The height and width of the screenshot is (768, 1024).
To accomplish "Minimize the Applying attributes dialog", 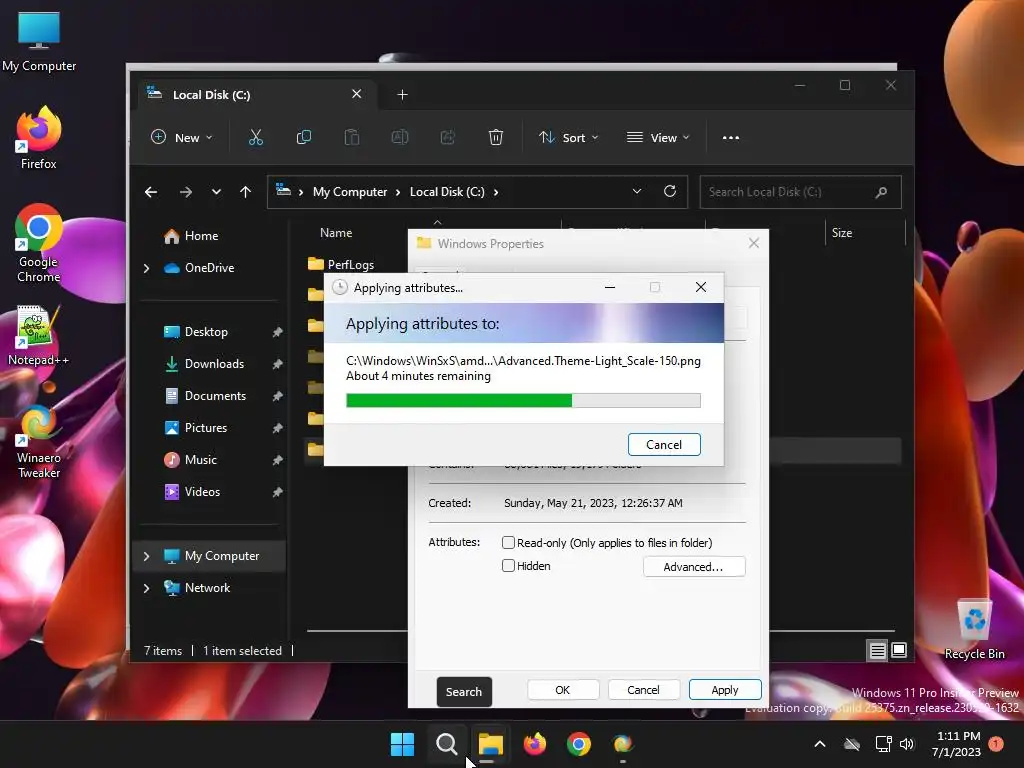I will pos(610,287).
